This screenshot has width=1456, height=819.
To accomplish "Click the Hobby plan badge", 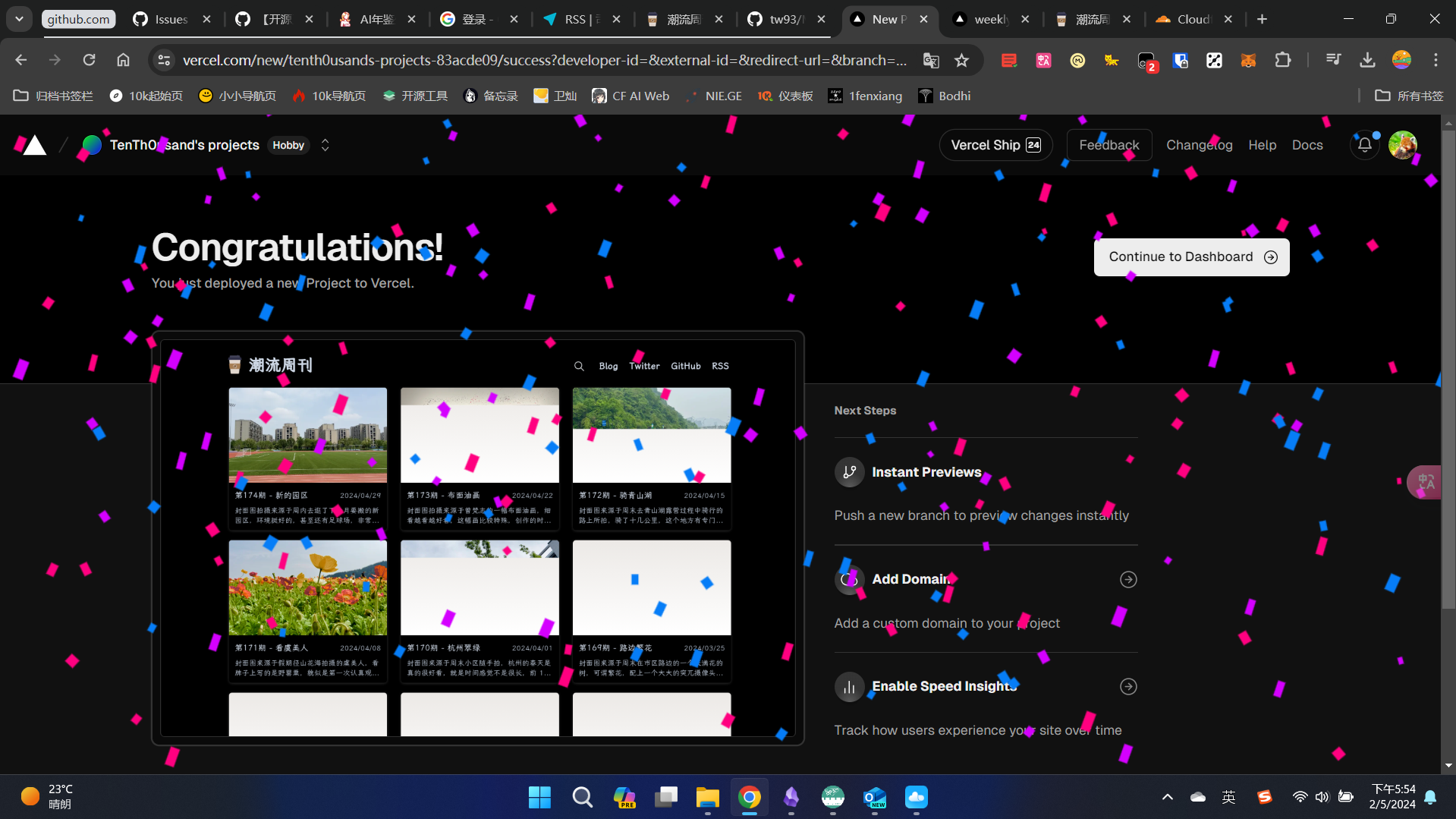I will pyautogui.click(x=288, y=145).
